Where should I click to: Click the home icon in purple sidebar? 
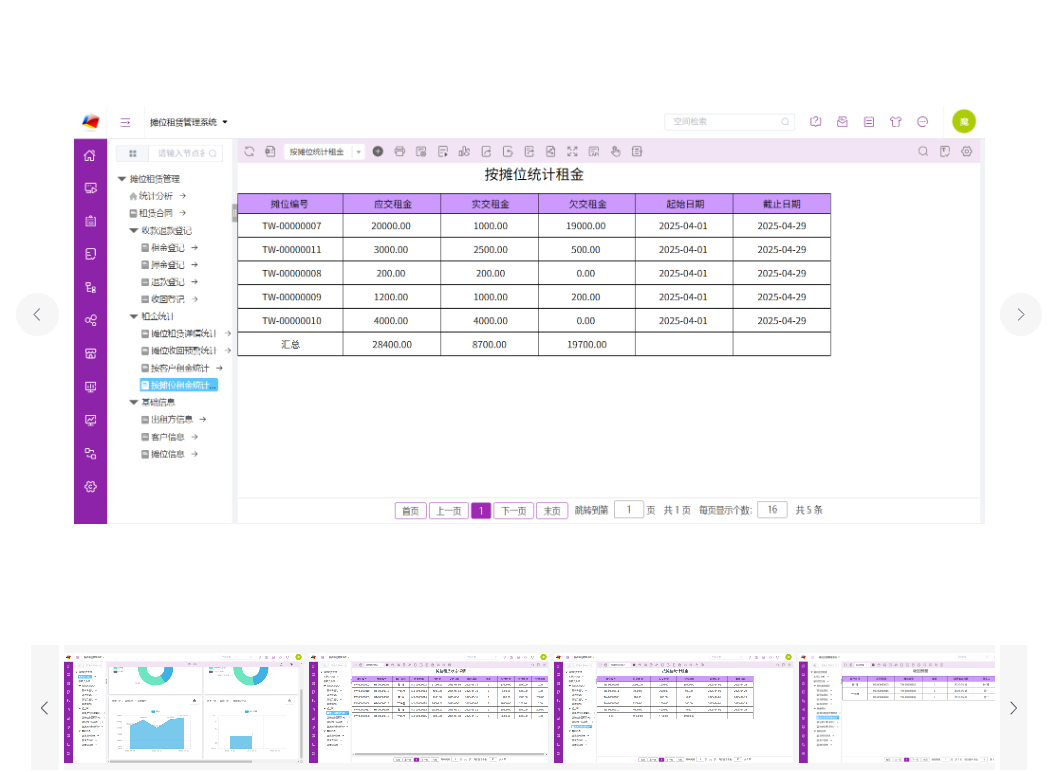[90, 156]
